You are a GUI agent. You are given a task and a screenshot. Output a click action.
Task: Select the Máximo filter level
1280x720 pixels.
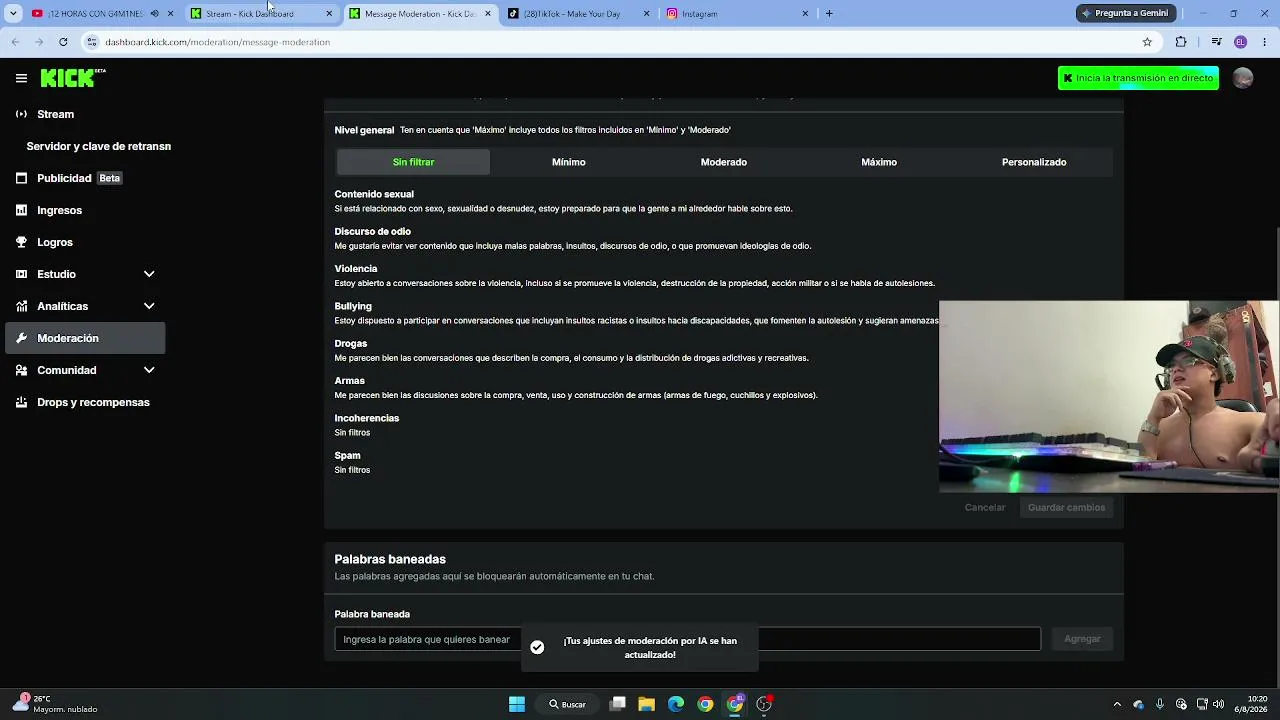(879, 162)
